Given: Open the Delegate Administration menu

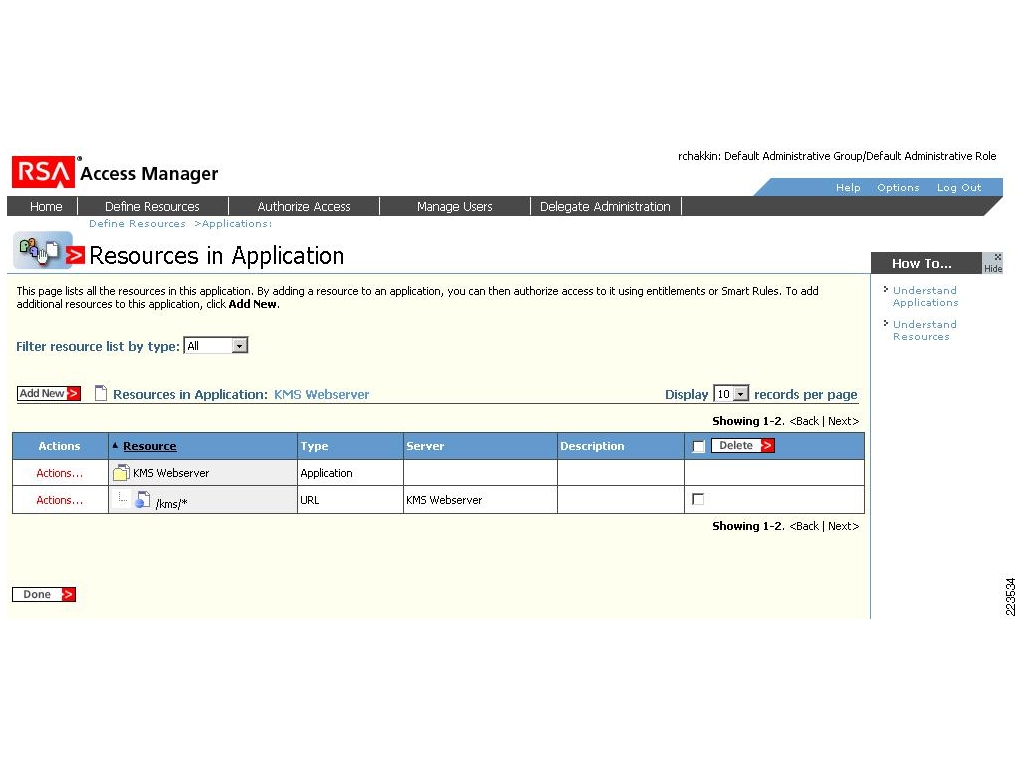Looking at the screenshot, I should pyautogui.click(x=605, y=206).
